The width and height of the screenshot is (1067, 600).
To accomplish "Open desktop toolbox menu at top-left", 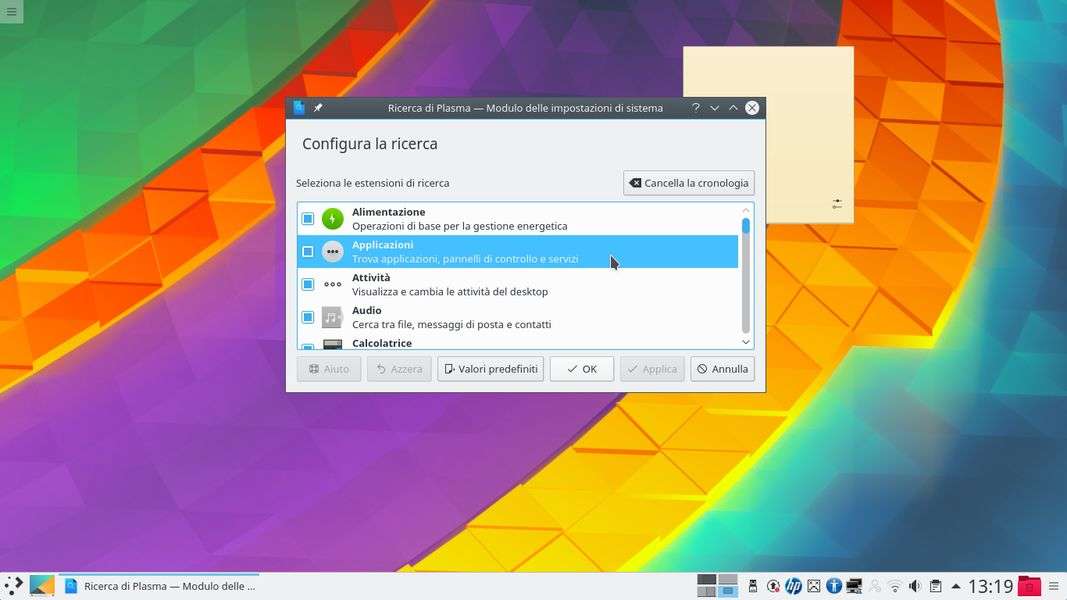I will [x=11, y=12].
